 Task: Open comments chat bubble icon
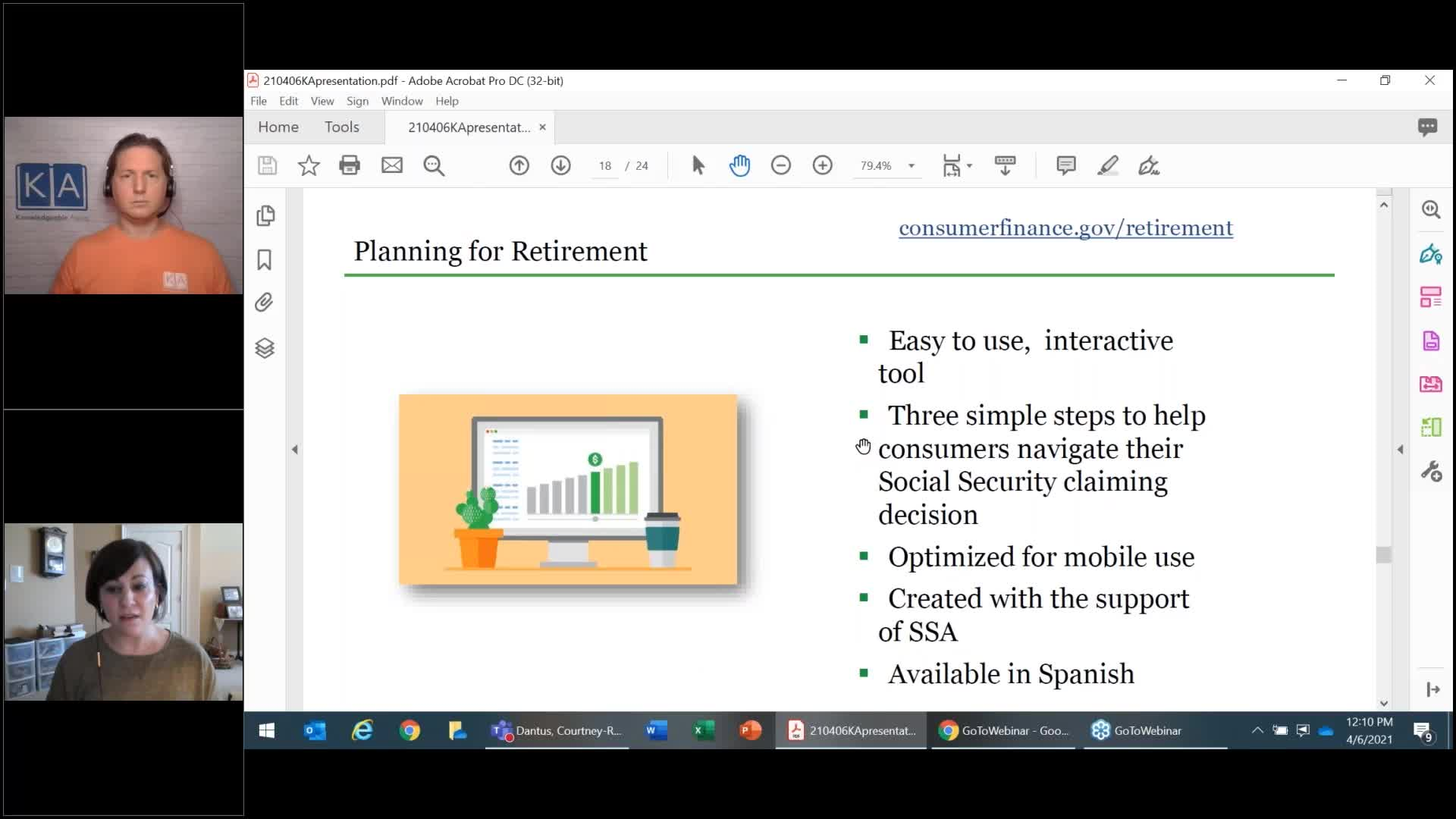1427,127
